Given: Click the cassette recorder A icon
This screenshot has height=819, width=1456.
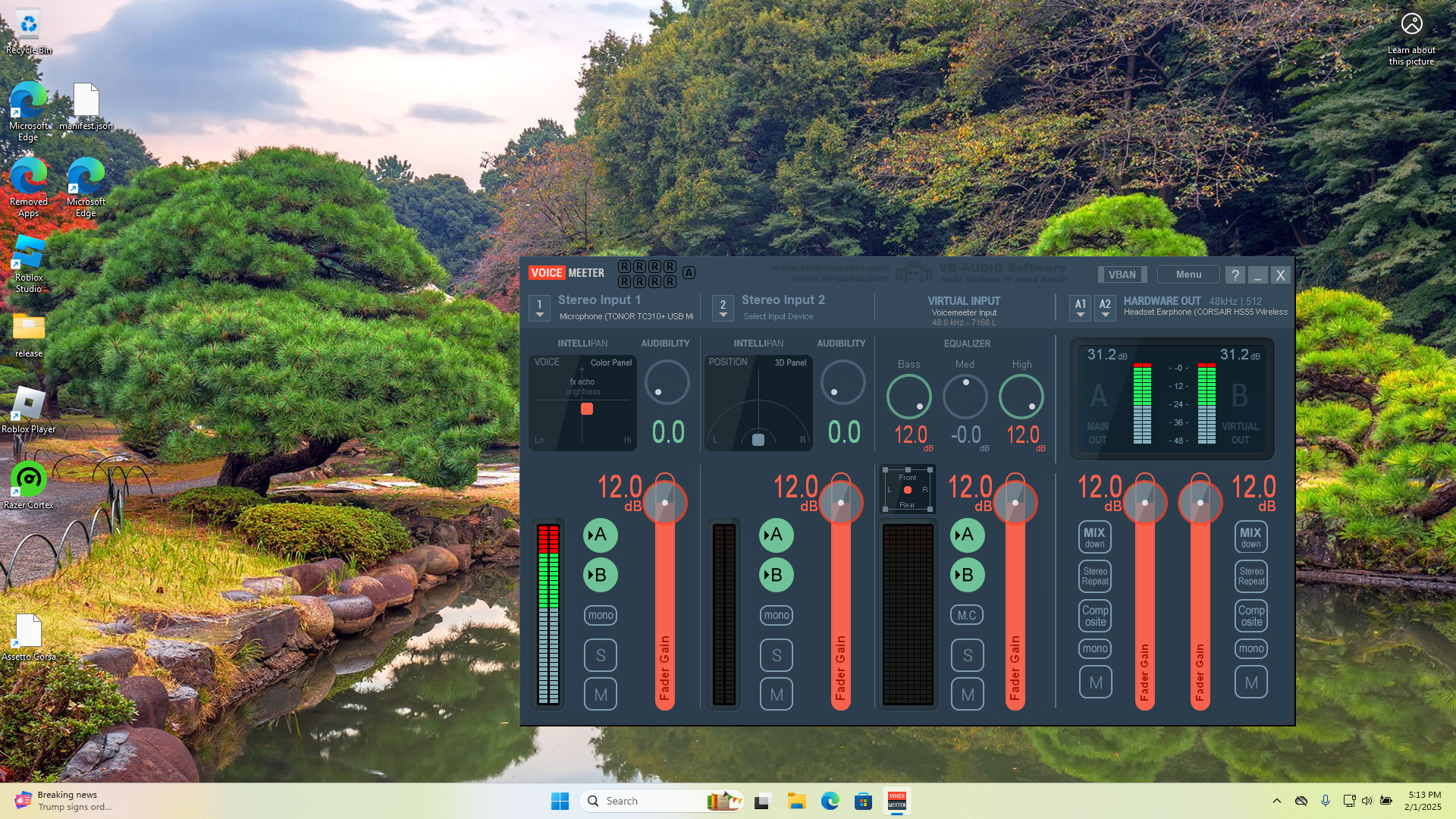Looking at the screenshot, I should [689, 273].
